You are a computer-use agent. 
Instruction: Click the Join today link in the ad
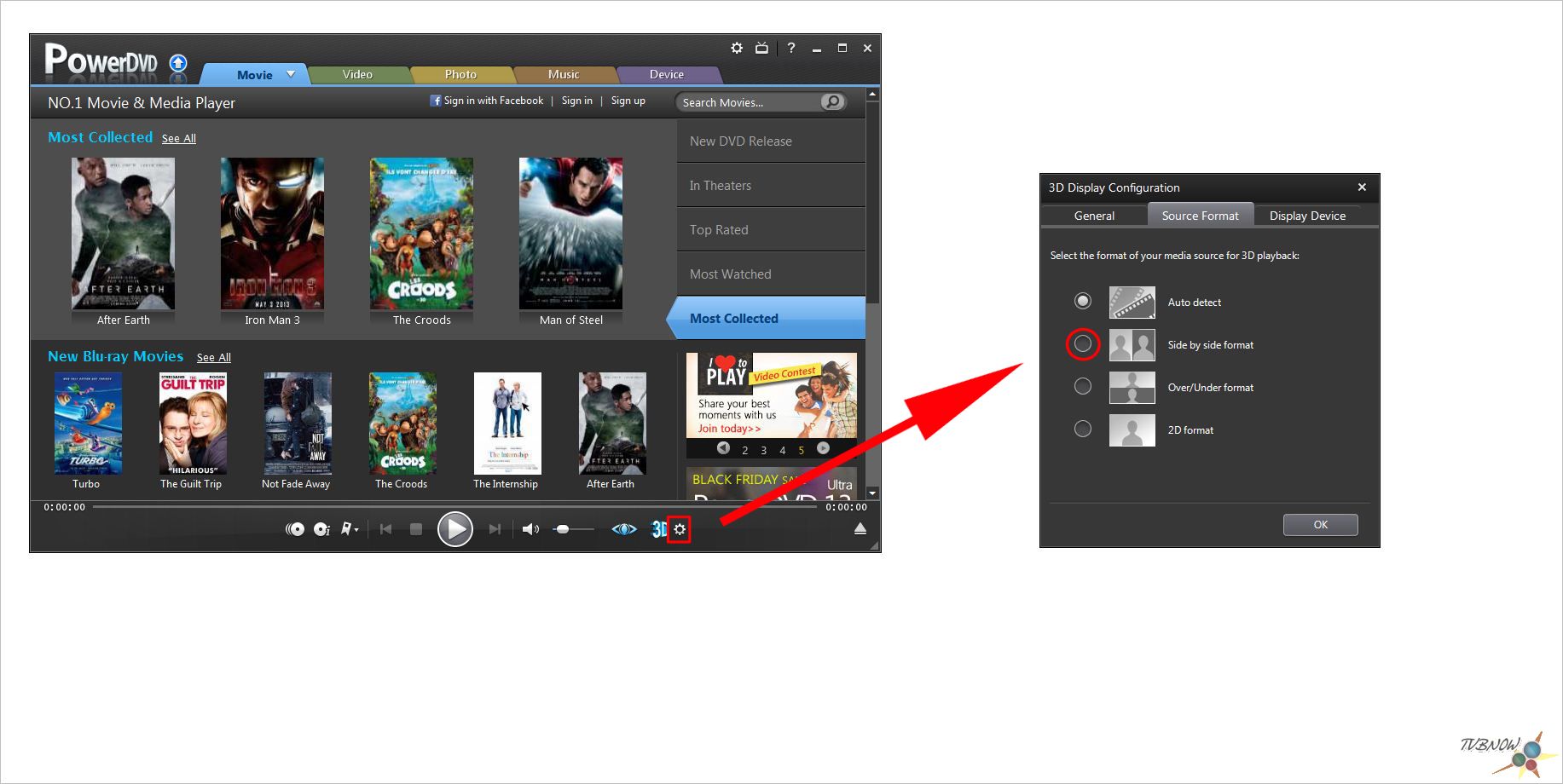[729, 429]
